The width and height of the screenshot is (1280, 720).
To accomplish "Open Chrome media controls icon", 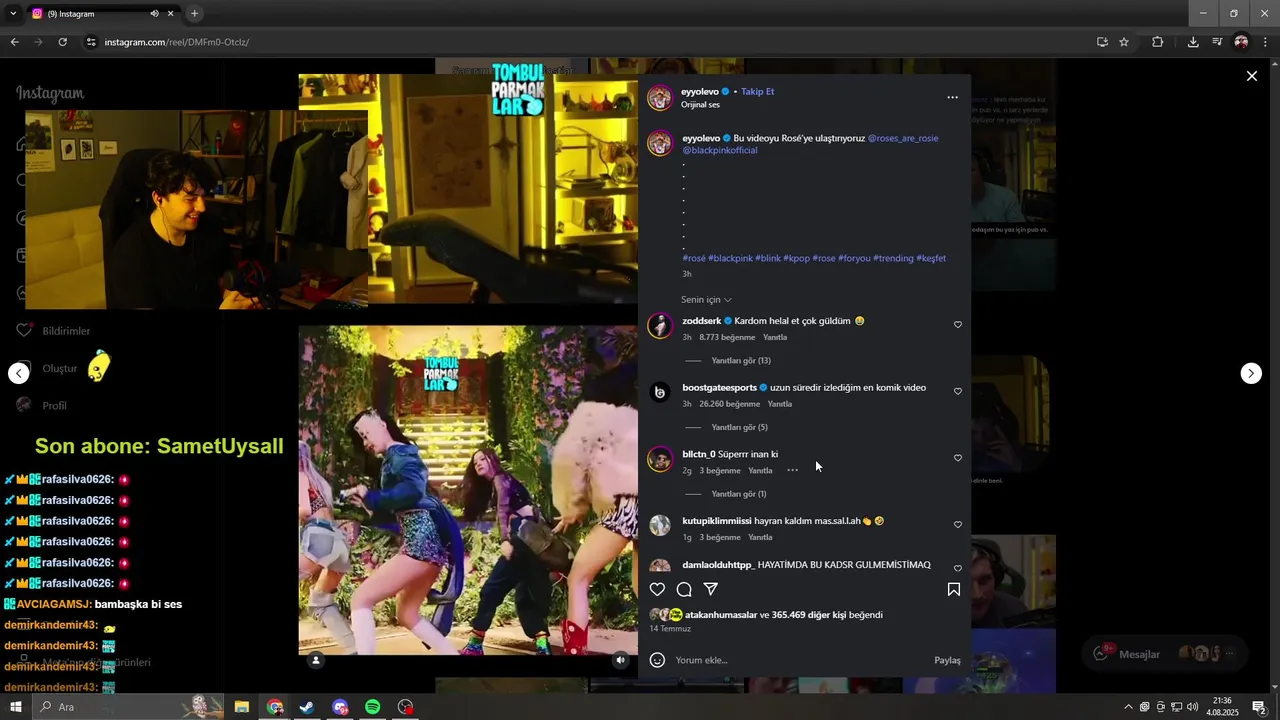I will (1217, 42).
